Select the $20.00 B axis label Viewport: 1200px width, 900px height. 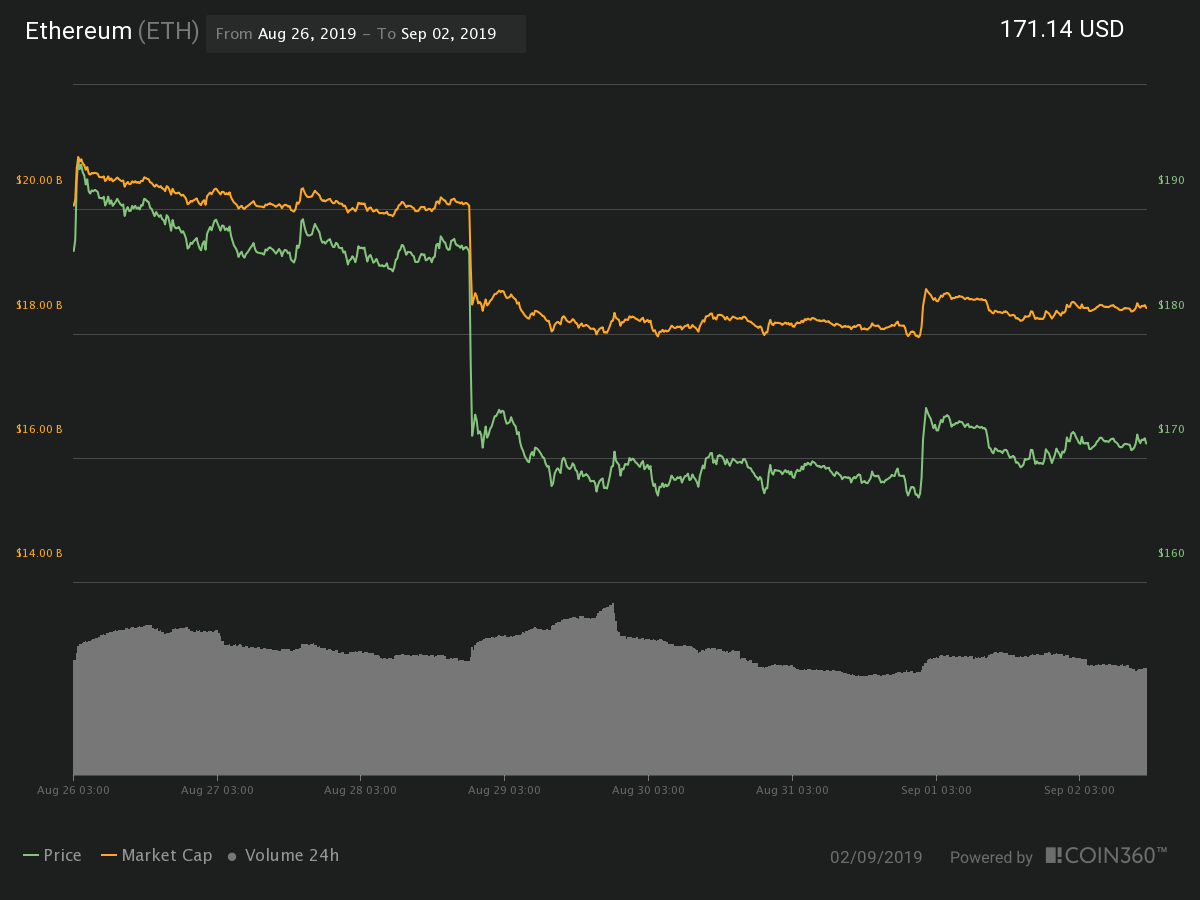tap(39, 180)
